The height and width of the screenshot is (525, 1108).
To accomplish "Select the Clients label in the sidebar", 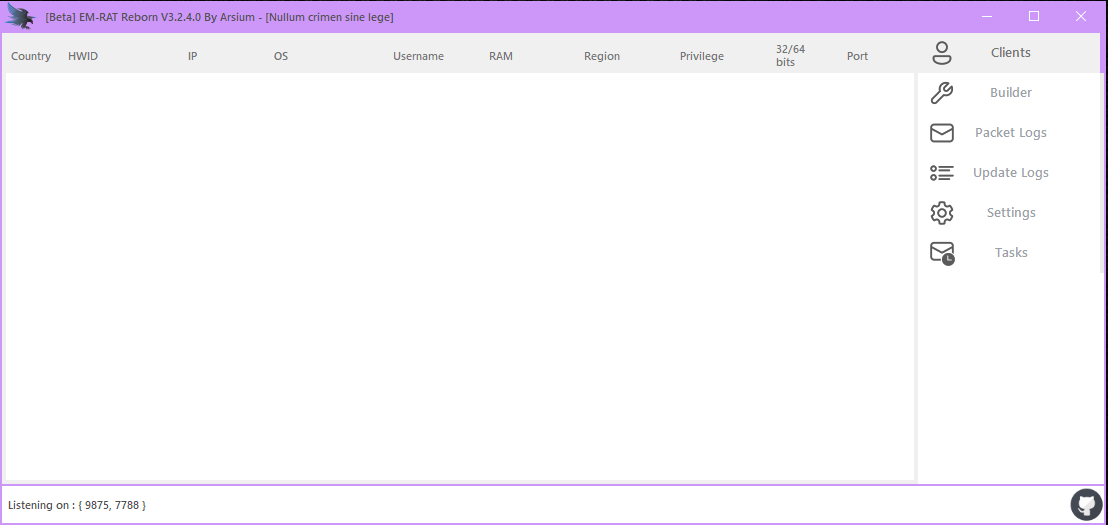I will coord(1010,52).
